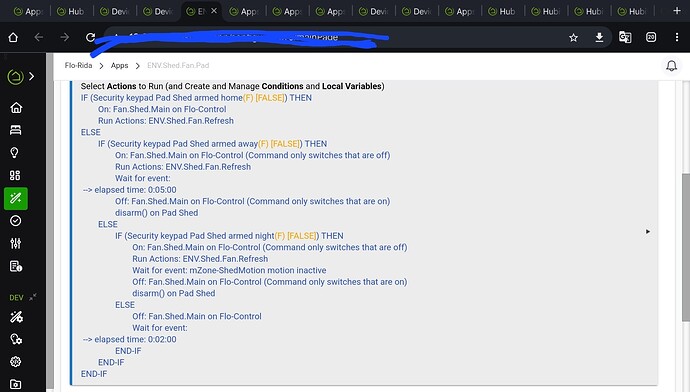Open the settings gear icon in sidebar

15,362
